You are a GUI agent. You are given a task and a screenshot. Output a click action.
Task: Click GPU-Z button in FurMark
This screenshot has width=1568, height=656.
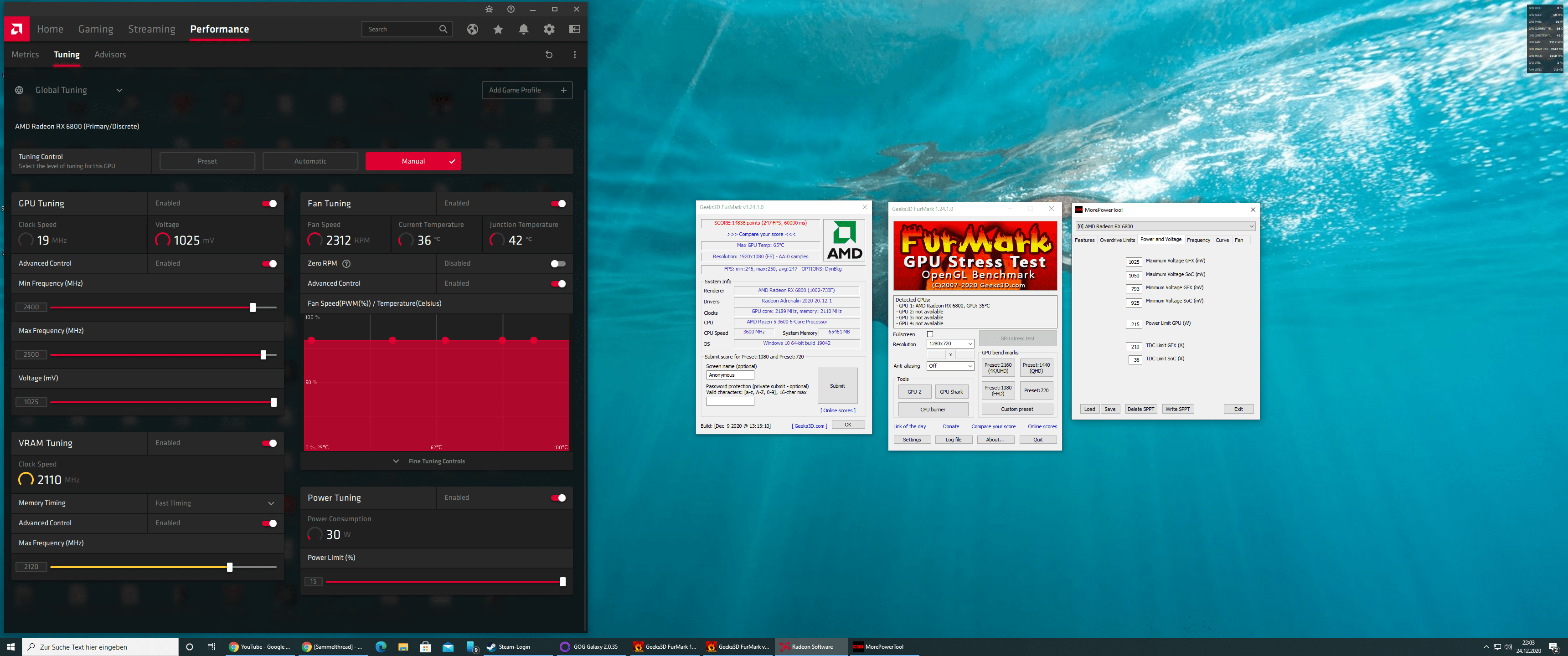point(914,392)
